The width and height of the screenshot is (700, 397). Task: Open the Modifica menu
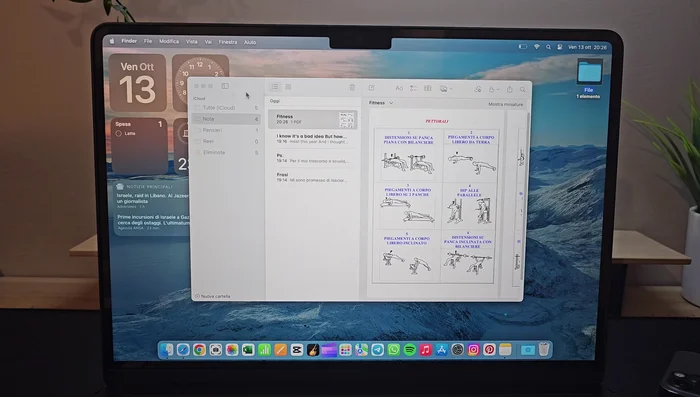click(x=169, y=41)
